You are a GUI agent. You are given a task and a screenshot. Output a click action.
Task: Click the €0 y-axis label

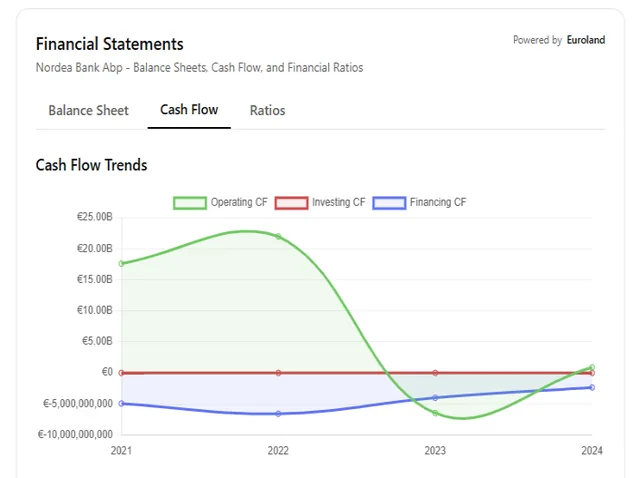(x=107, y=372)
